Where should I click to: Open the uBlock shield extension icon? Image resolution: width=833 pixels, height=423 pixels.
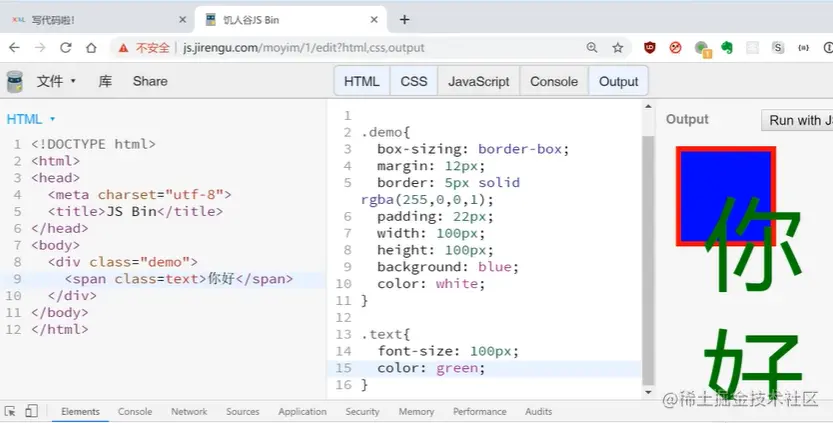(x=650, y=48)
